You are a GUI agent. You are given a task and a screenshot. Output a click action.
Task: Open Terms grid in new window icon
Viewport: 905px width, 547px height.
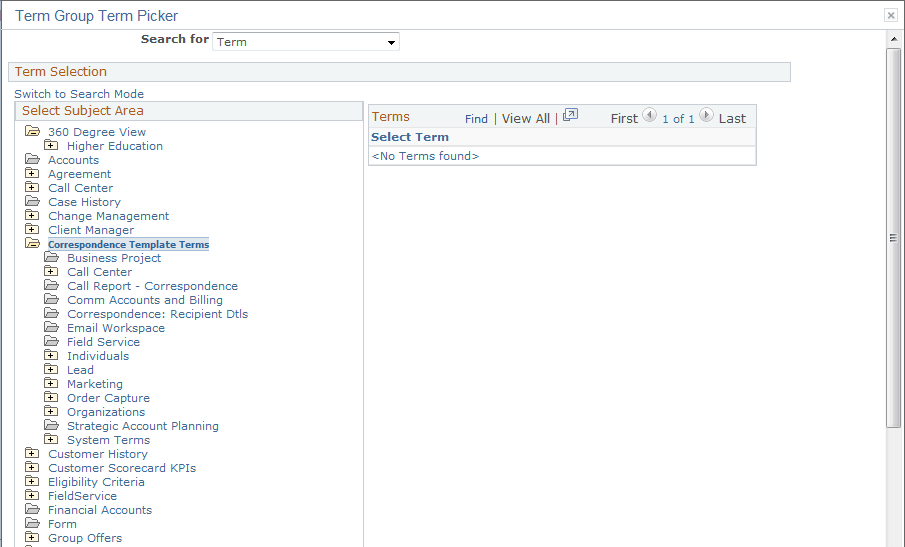tap(570, 115)
